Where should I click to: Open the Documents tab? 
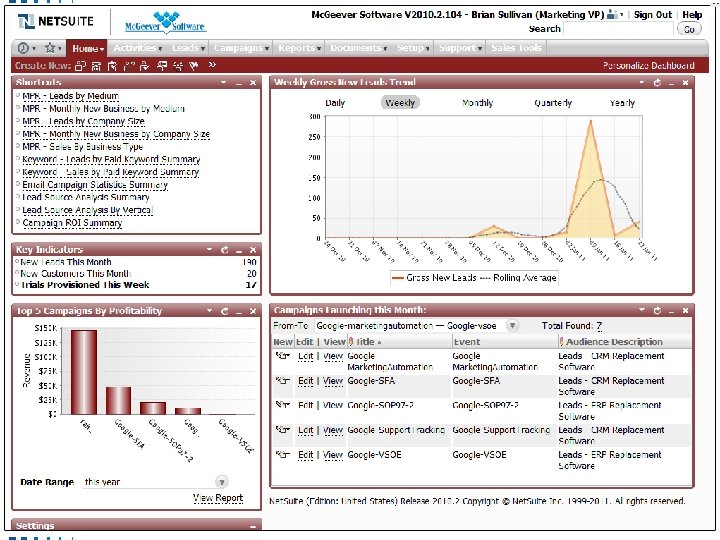[359, 48]
